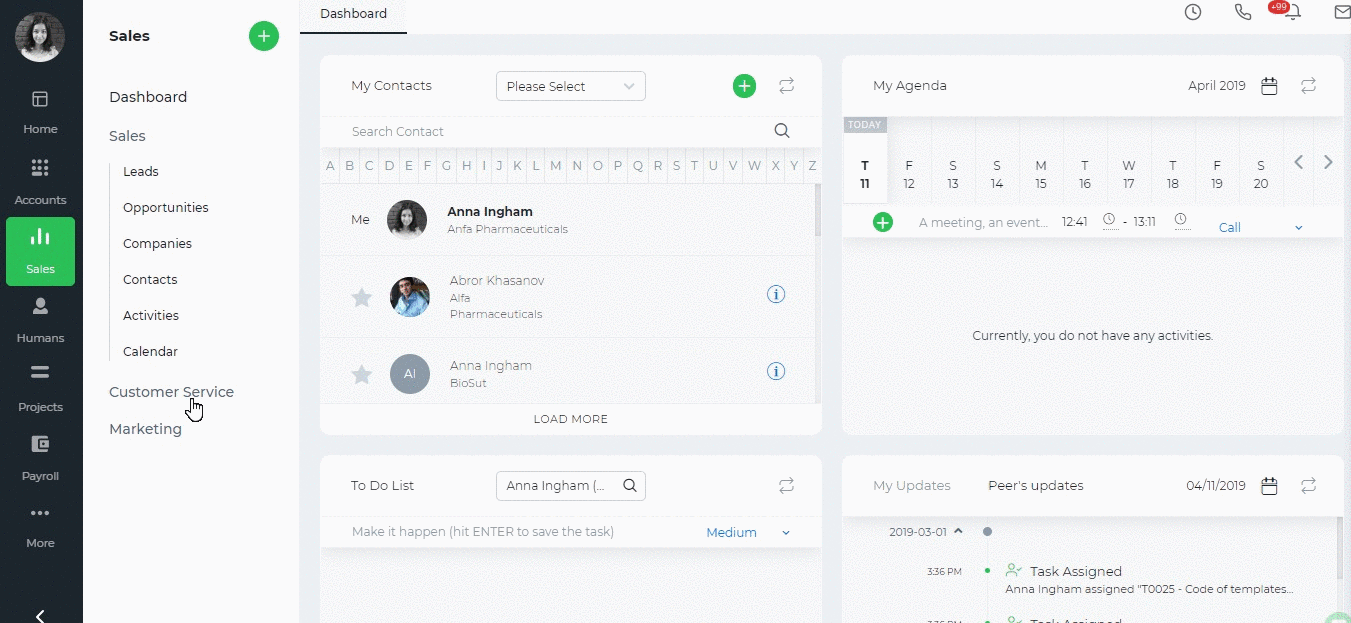This screenshot has height=623, width=1351.
Task: Open the phone icon in header
Action: [x=1243, y=12]
